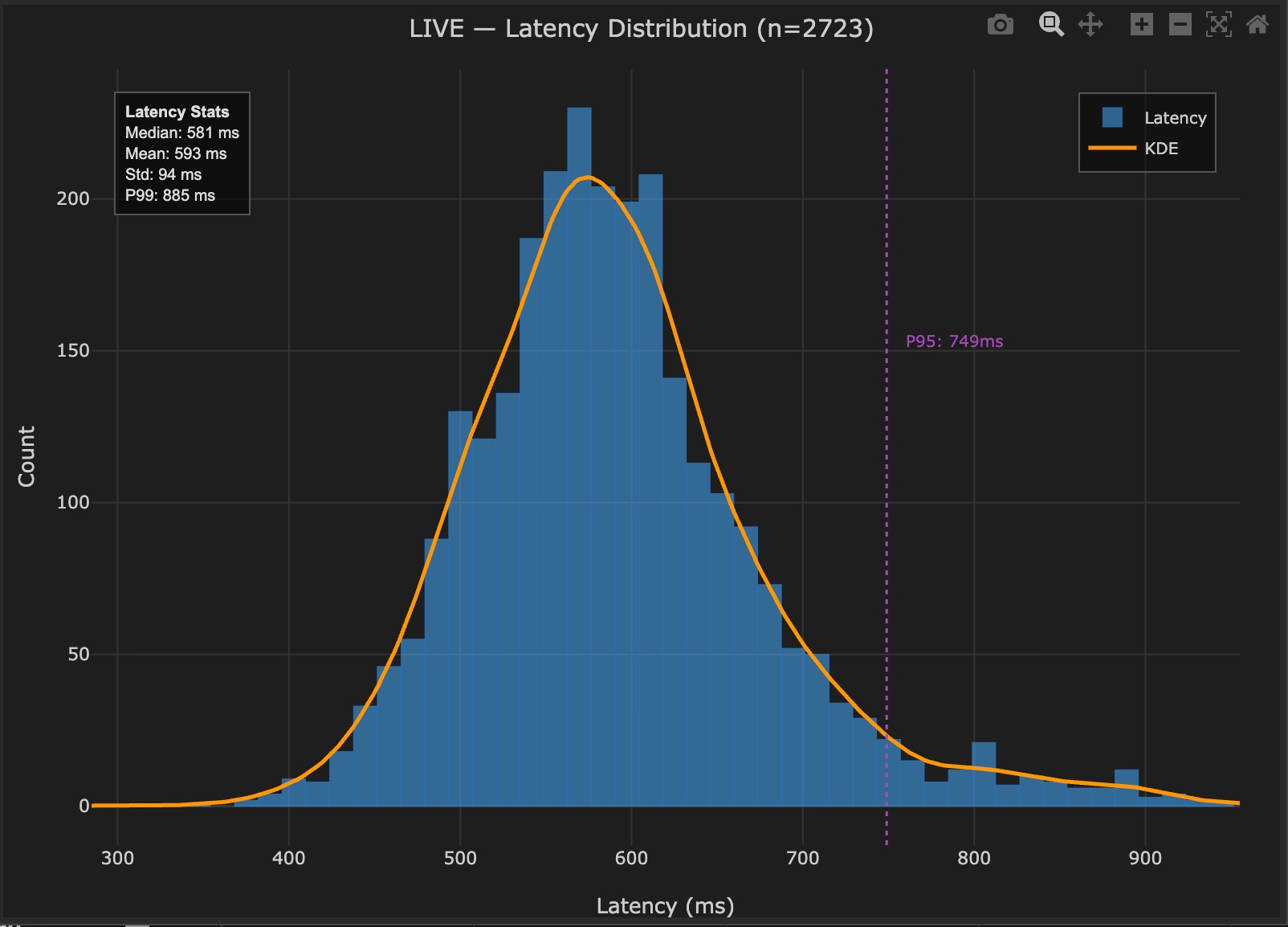1288x927 pixels.
Task: Click the Latency (ms) axis label
Action: point(665,905)
